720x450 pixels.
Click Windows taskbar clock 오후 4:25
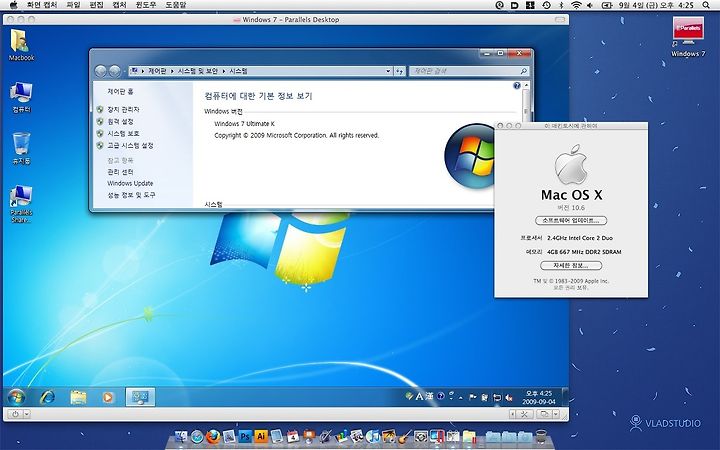(539, 394)
